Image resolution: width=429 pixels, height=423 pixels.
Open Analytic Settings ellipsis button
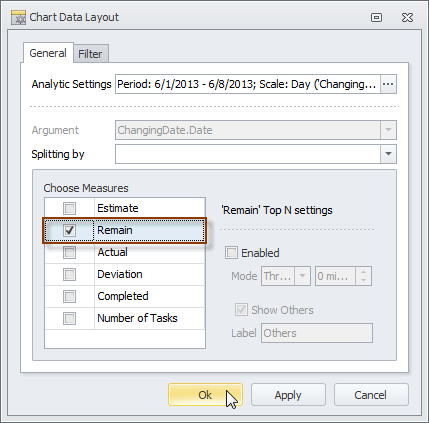pyautogui.click(x=388, y=84)
